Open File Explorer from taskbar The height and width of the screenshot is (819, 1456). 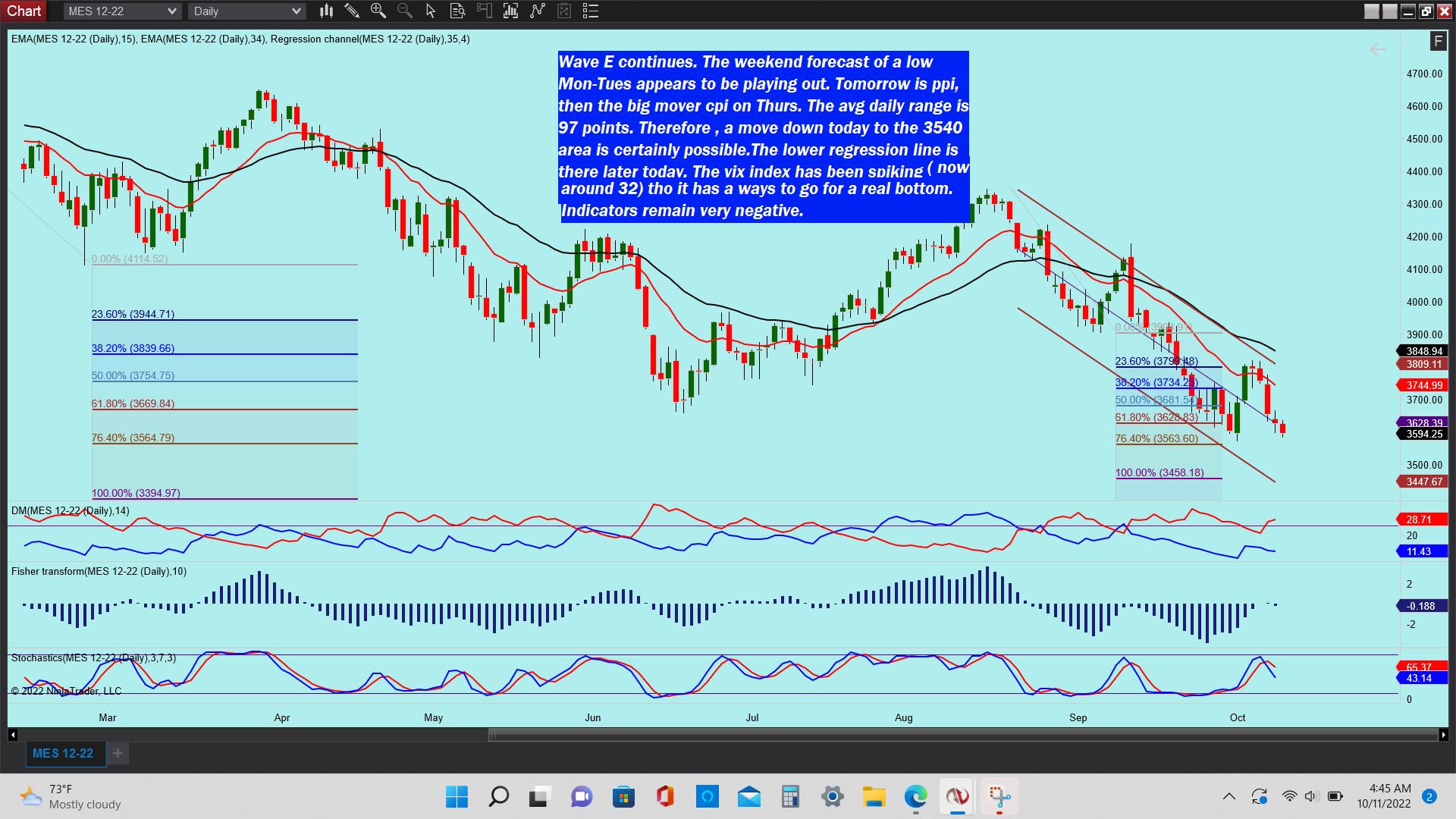click(x=874, y=796)
